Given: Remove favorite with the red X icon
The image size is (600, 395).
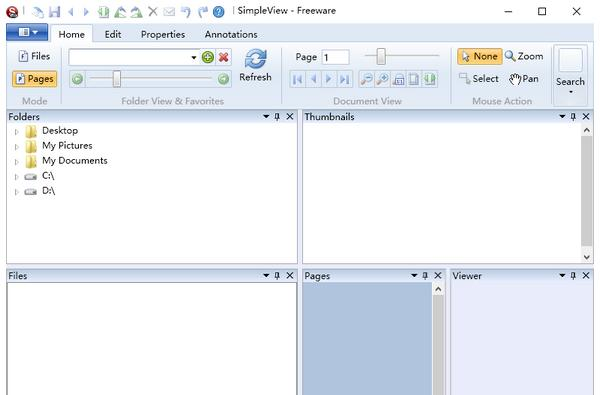Looking at the screenshot, I should (x=223, y=57).
